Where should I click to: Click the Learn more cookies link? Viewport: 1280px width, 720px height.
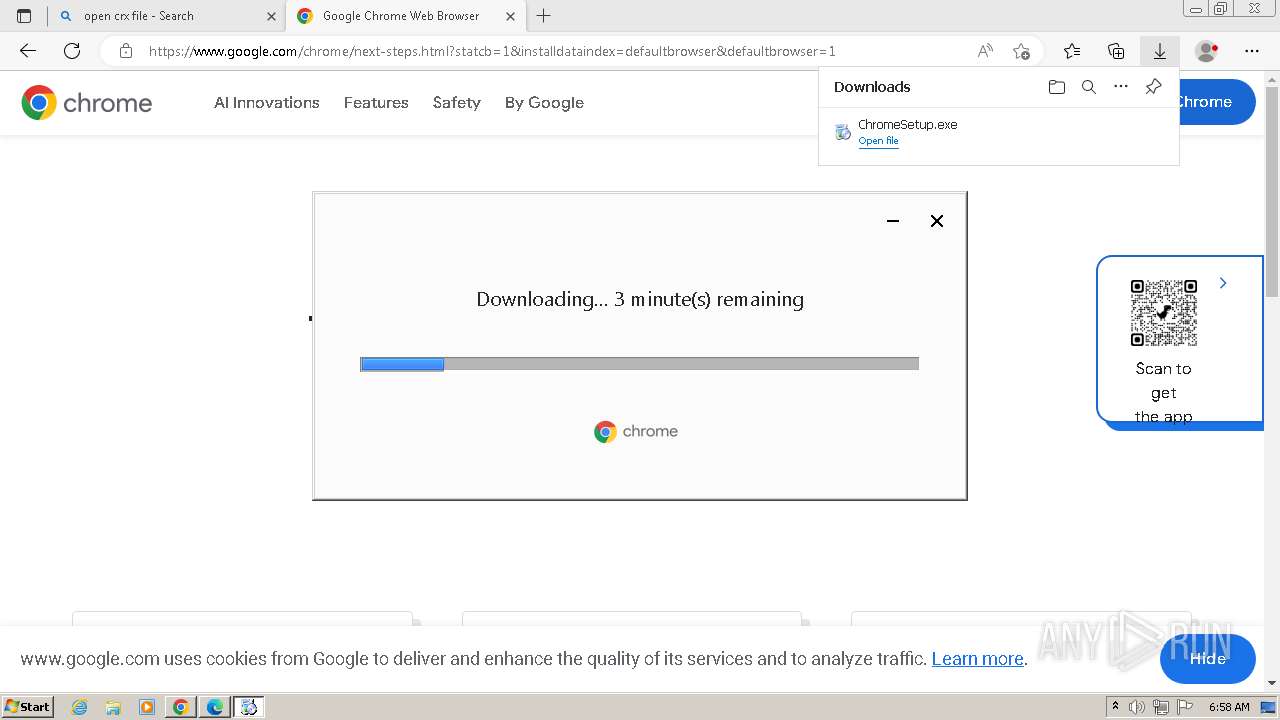click(977, 659)
